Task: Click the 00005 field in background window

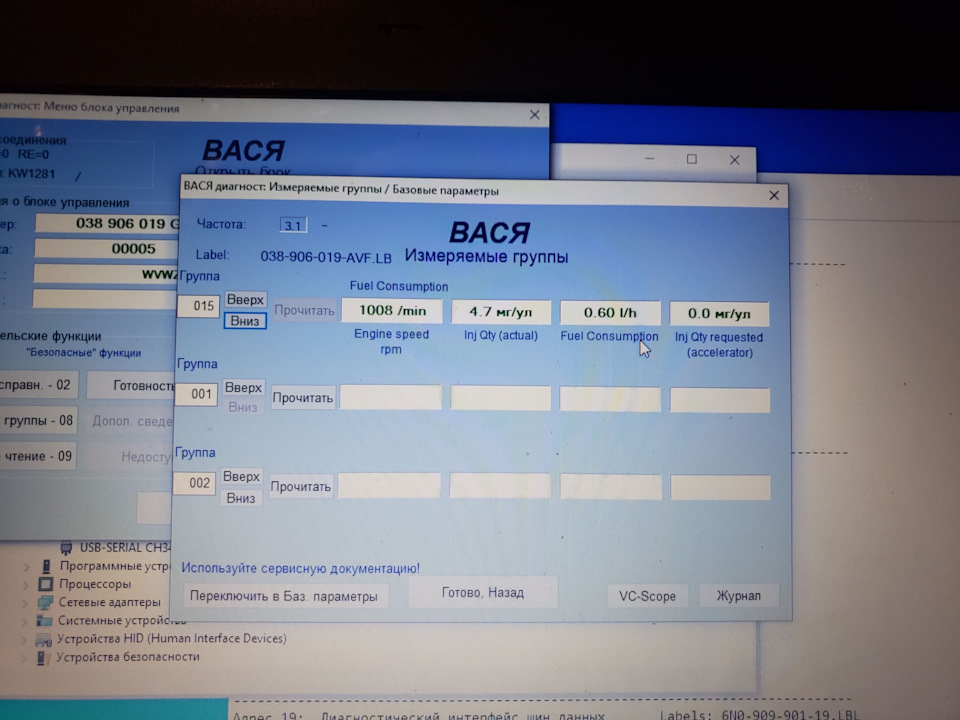Action: (x=107, y=249)
